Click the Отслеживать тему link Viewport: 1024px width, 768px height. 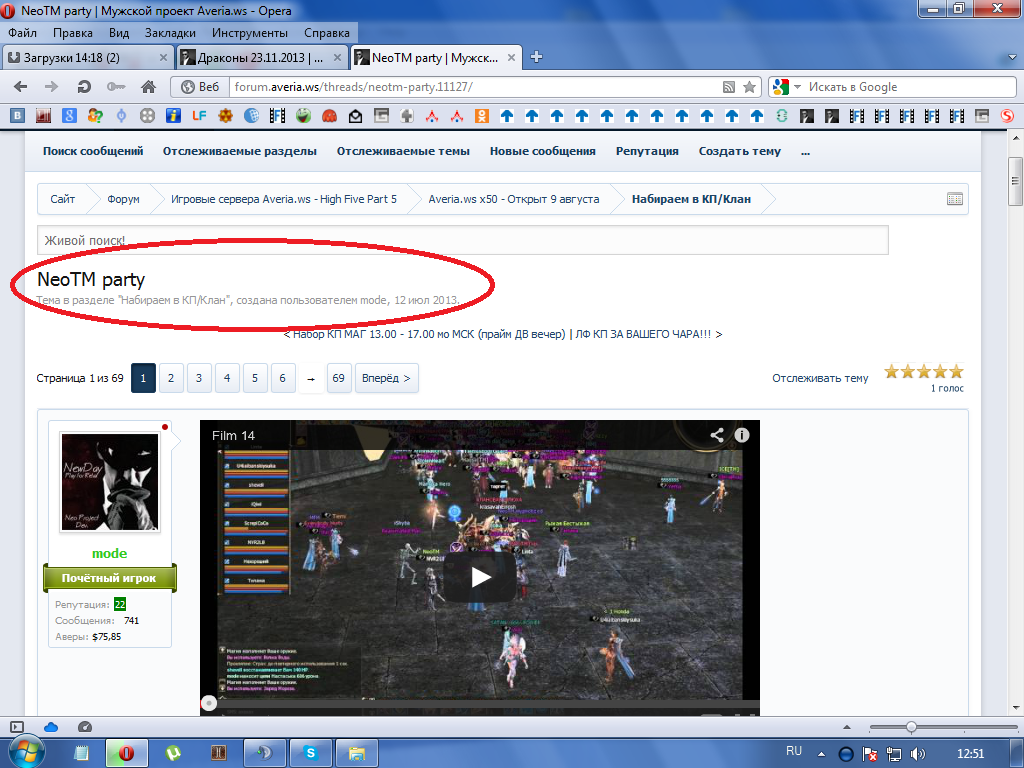(x=820, y=378)
